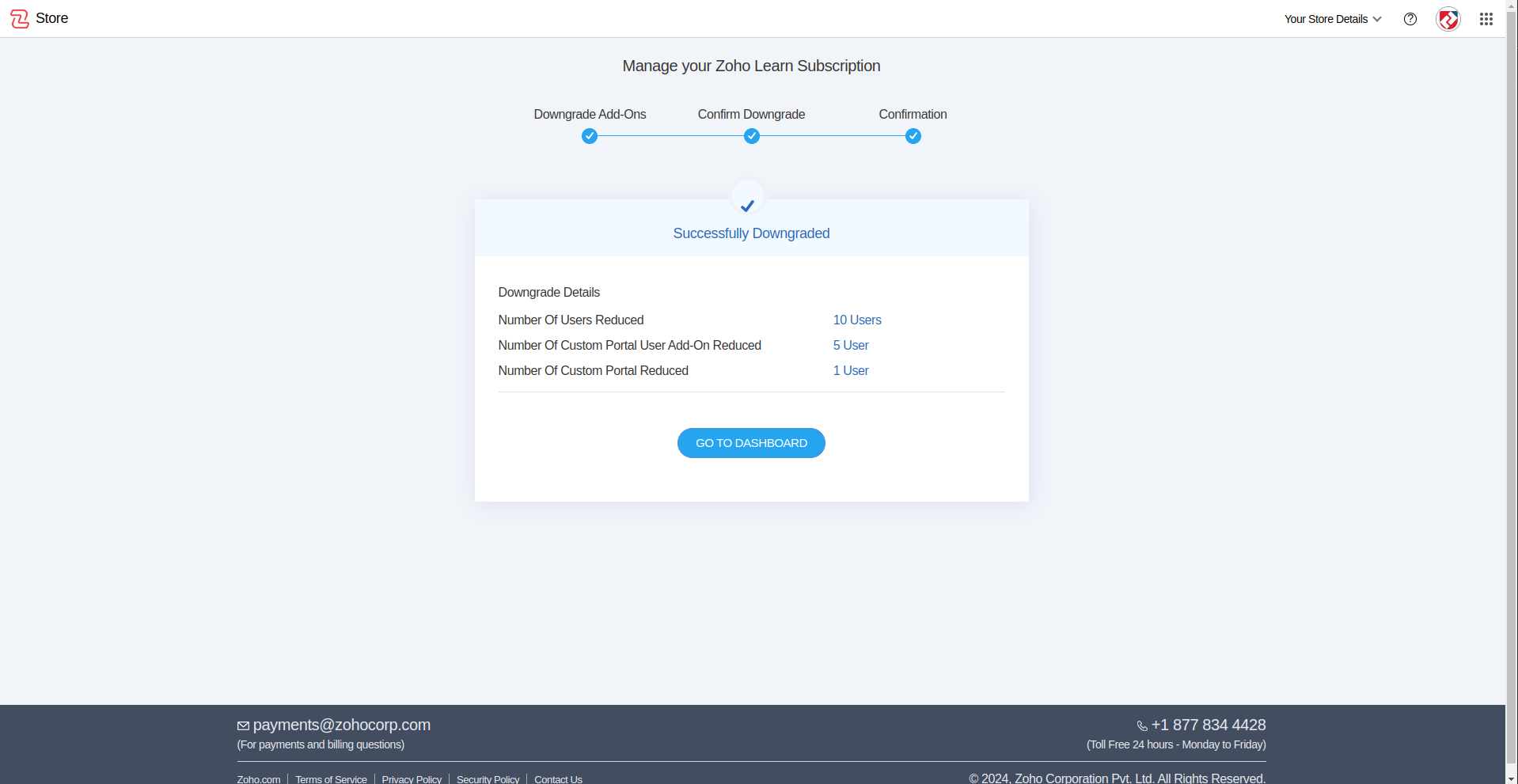Click the GO TO DASHBOARD button
1518x784 pixels.
tap(751, 443)
